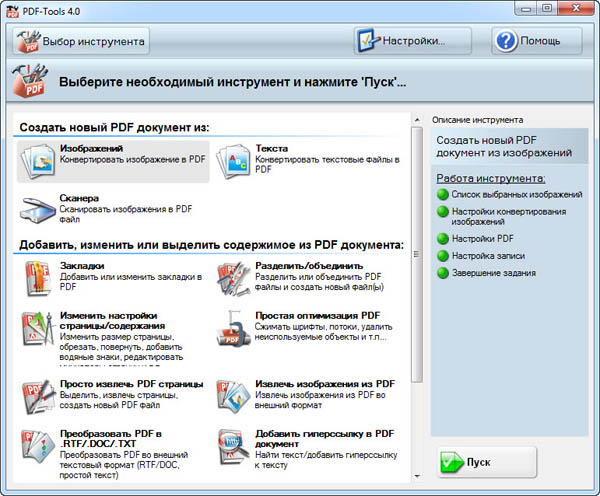Viewport: 600px width, 496px height.
Task: Select the Изображений image-to-PDF icon
Action: point(38,161)
